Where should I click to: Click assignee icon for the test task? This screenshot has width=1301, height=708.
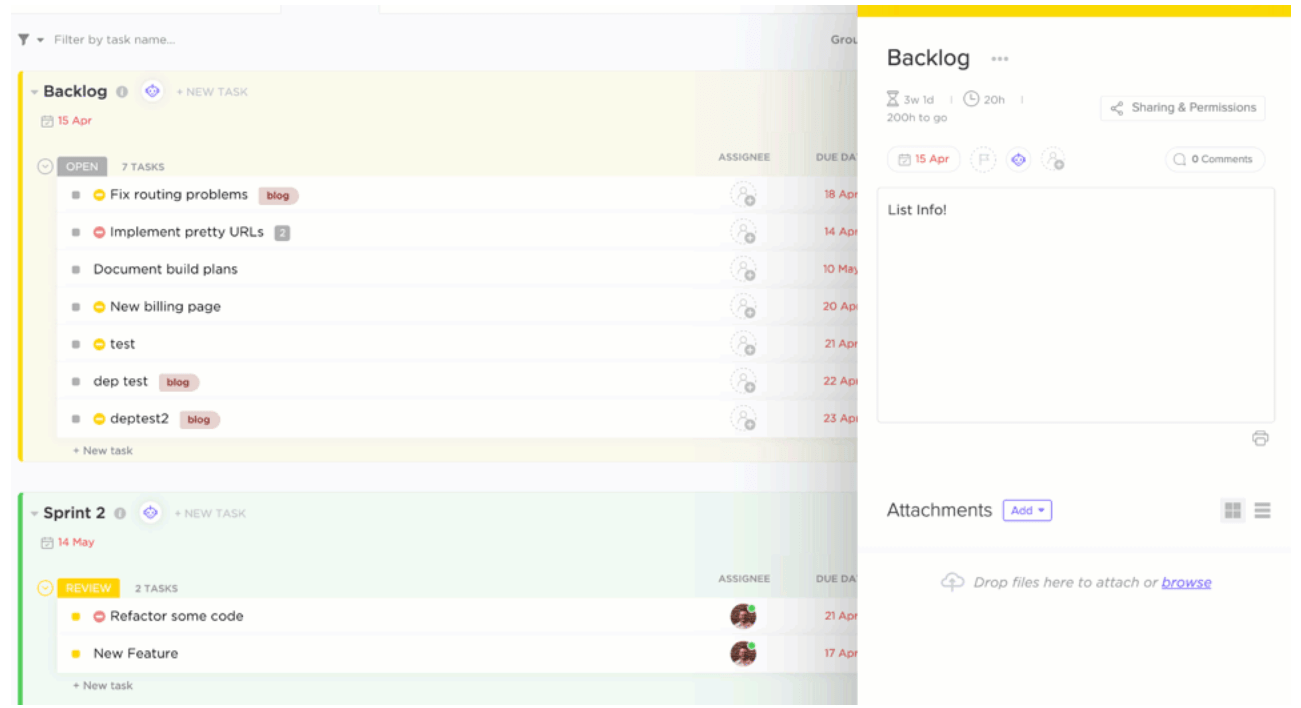coord(743,344)
